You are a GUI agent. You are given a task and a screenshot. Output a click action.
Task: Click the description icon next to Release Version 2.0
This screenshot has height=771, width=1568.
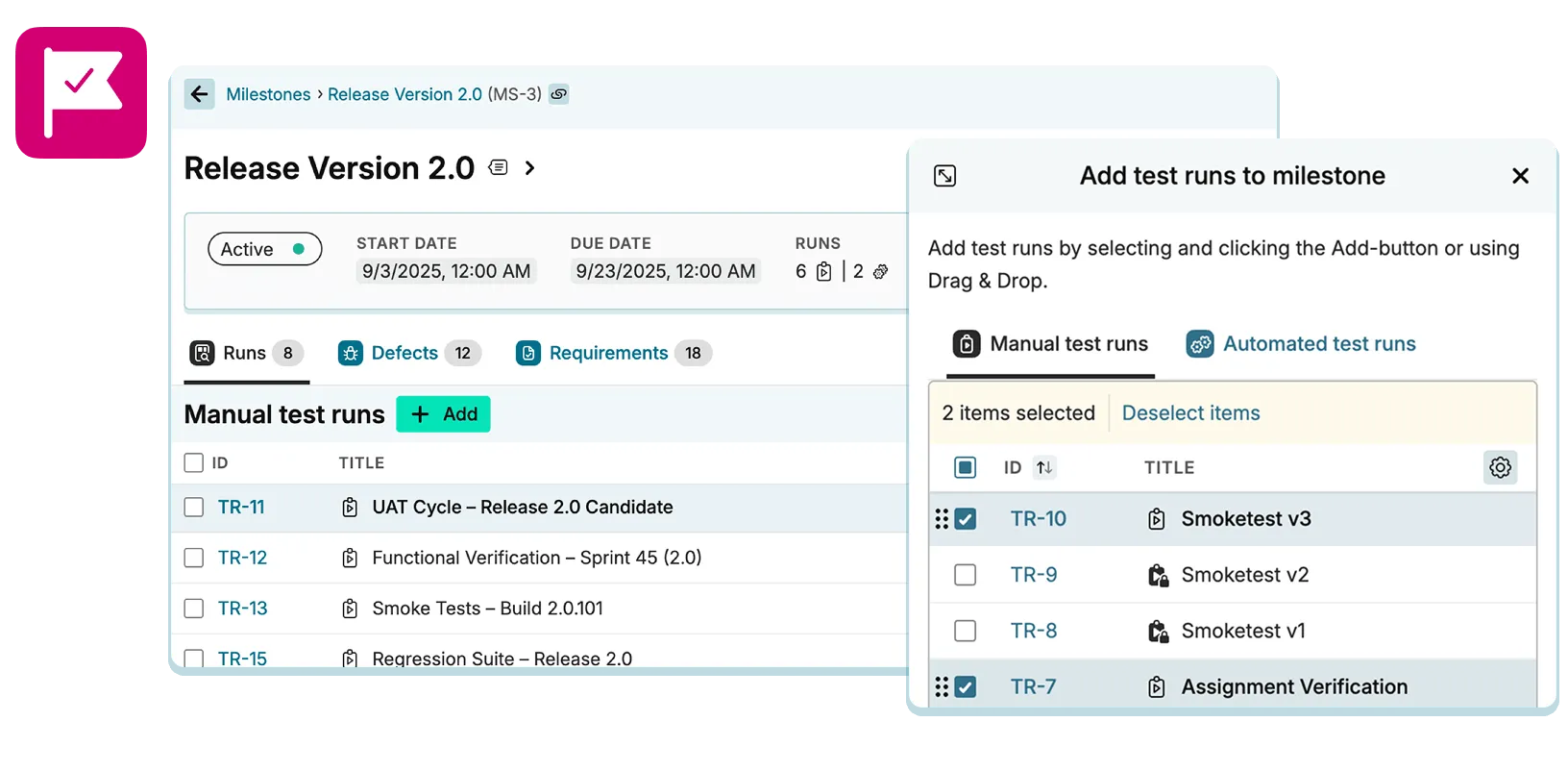[x=498, y=168]
